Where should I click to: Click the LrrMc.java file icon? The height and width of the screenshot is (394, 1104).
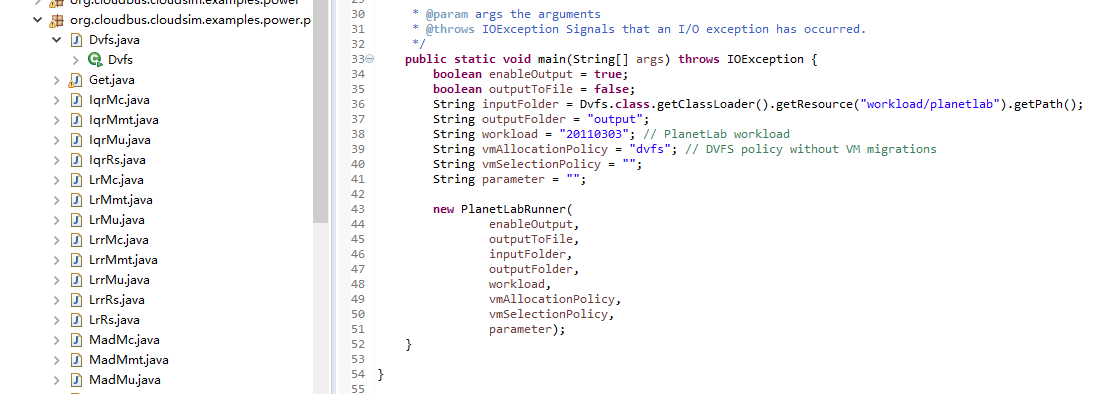(77, 240)
